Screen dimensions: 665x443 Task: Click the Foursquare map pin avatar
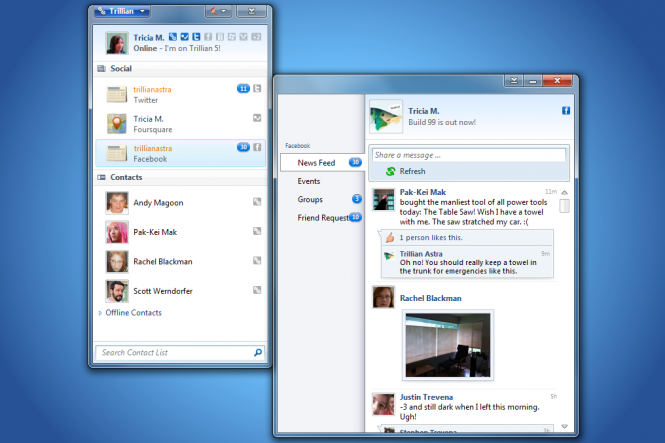click(117, 123)
